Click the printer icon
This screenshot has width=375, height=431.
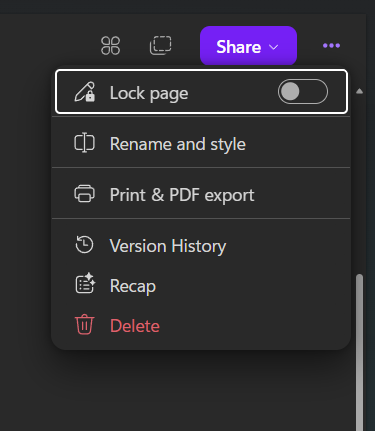tap(84, 194)
